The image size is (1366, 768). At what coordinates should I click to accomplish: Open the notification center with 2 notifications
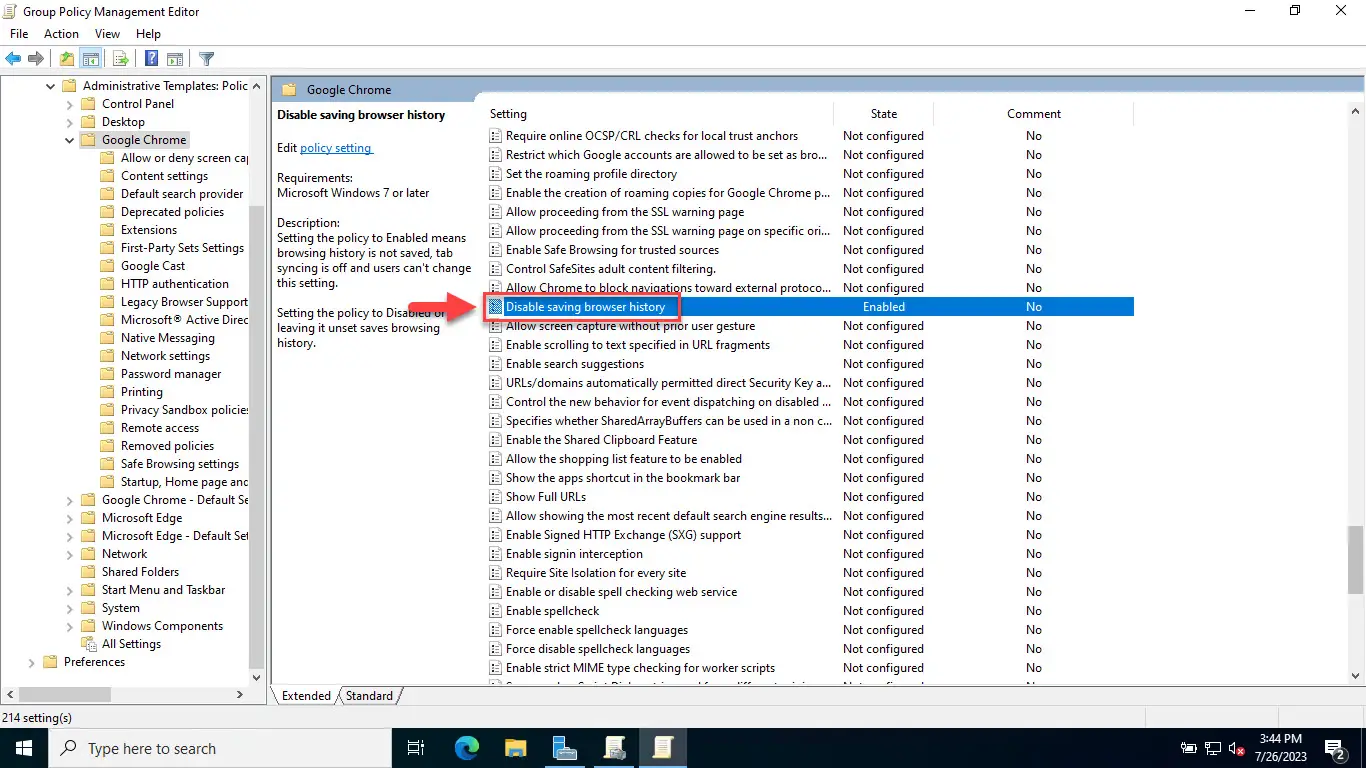pos(1336,748)
